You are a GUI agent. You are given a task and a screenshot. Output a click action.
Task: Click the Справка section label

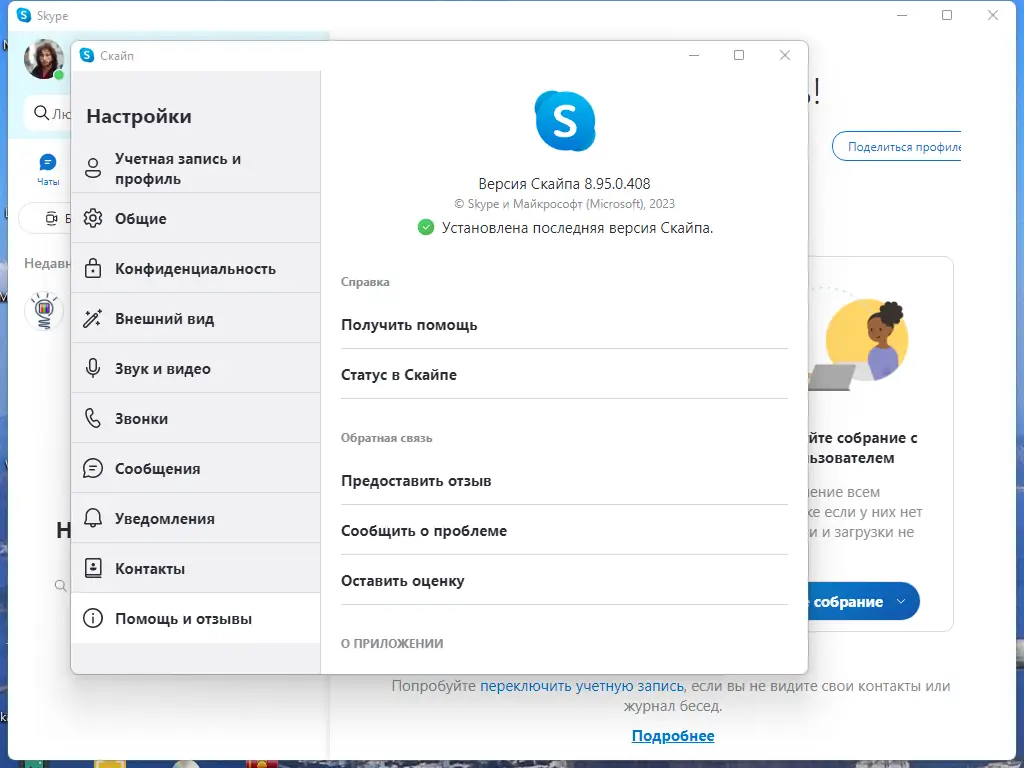pos(365,281)
